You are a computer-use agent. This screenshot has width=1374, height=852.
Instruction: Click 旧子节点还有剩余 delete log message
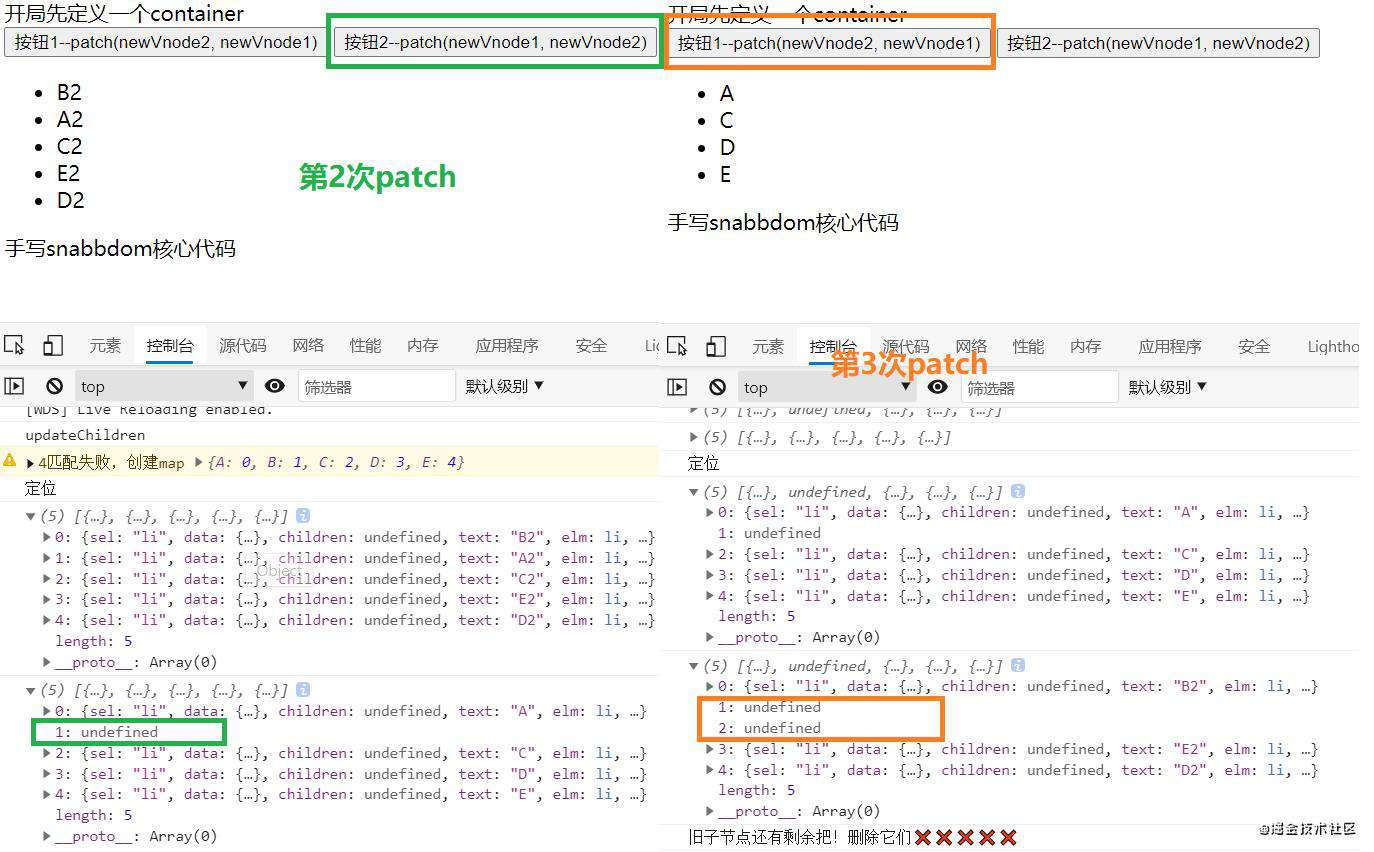pos(853,837)
